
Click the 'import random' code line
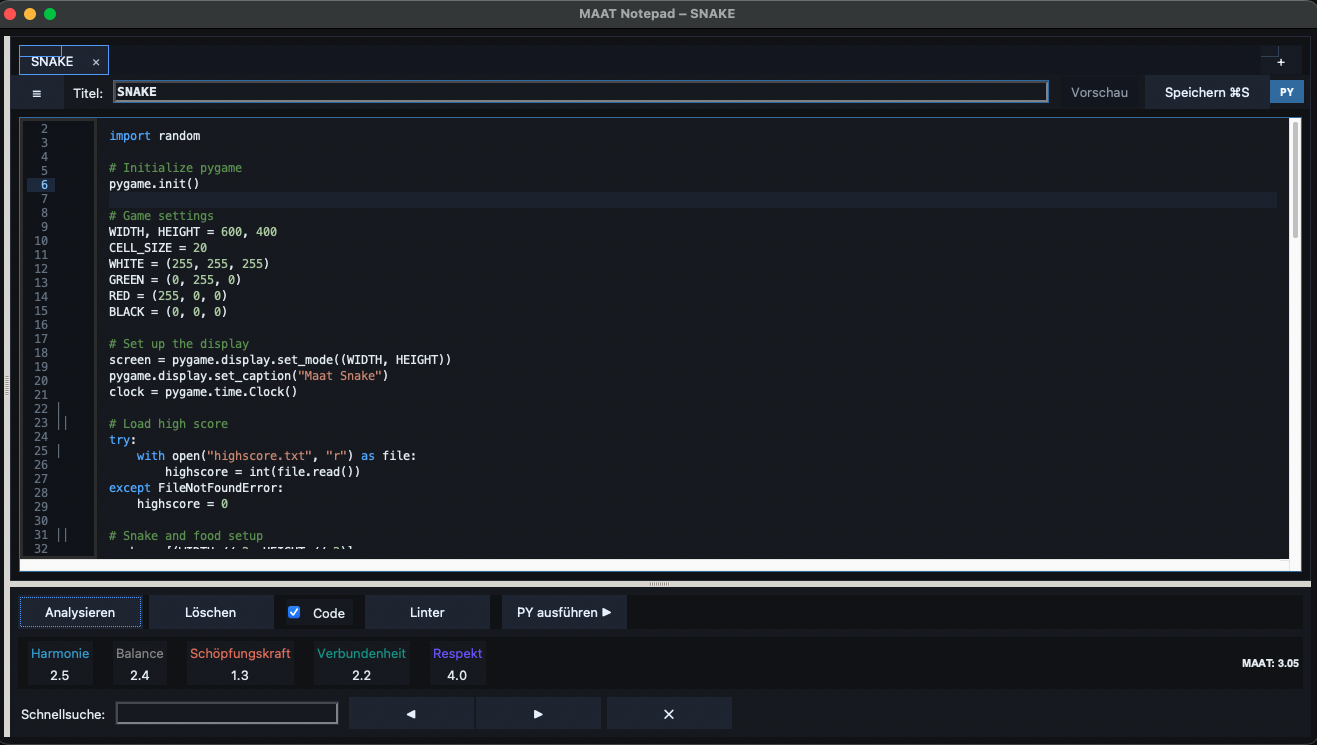click(x=155, y=136)
